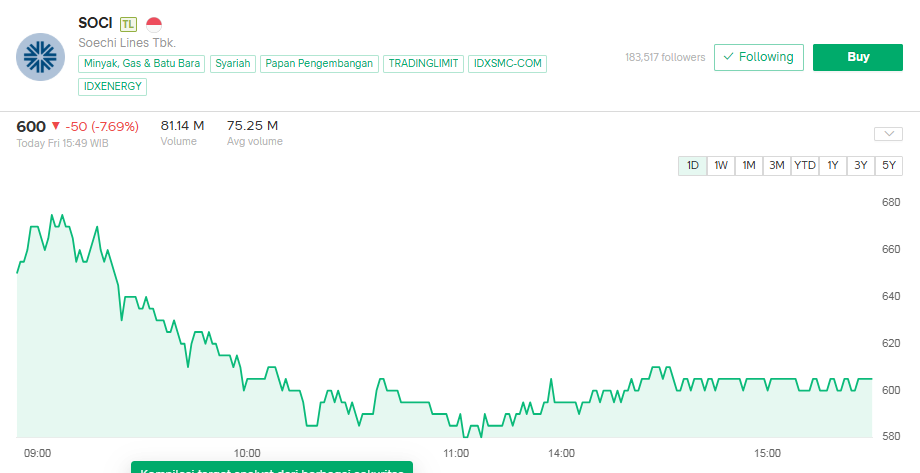The width and height of the screenshot is (920, 473).
Task: Click the Syariah tag
Action: [232, 64]
